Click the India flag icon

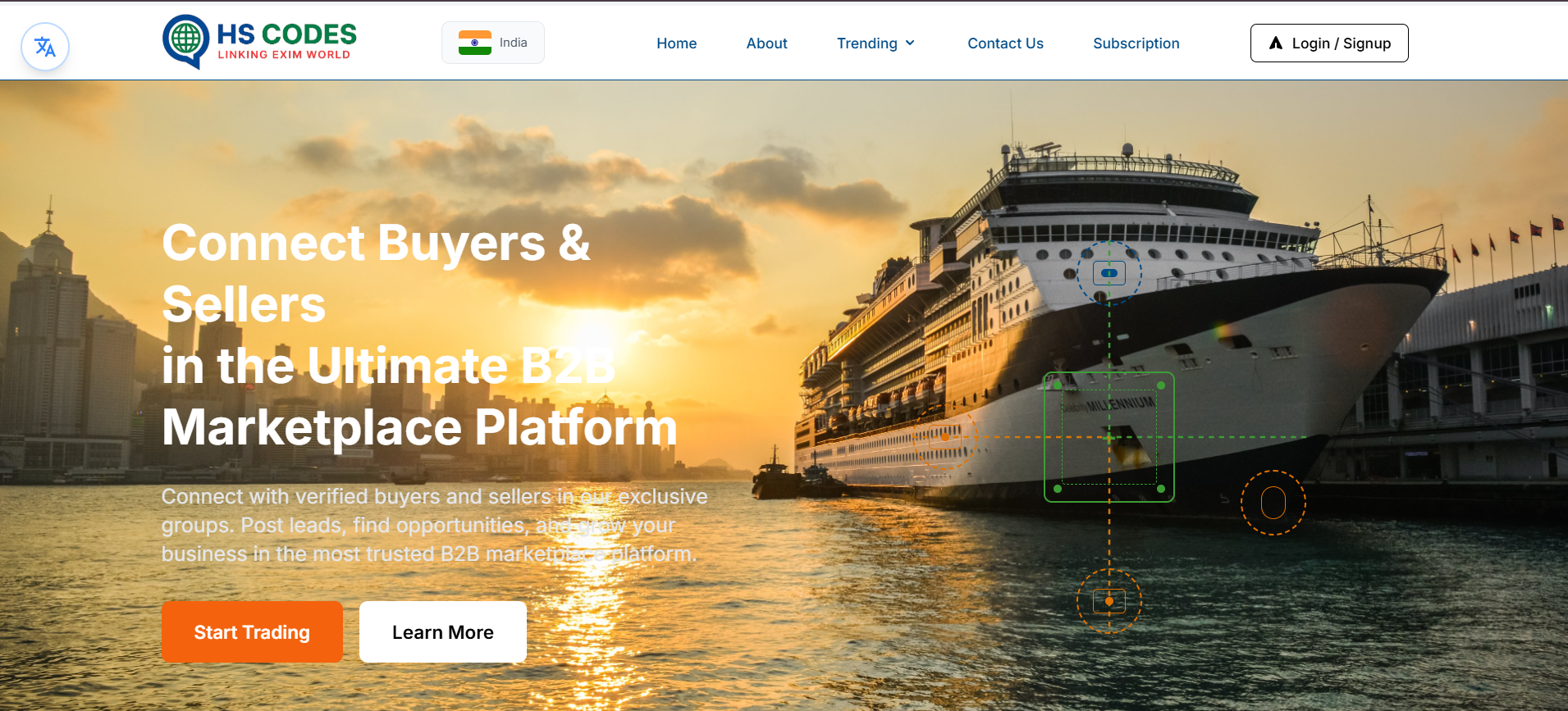[x=475, y=43]
